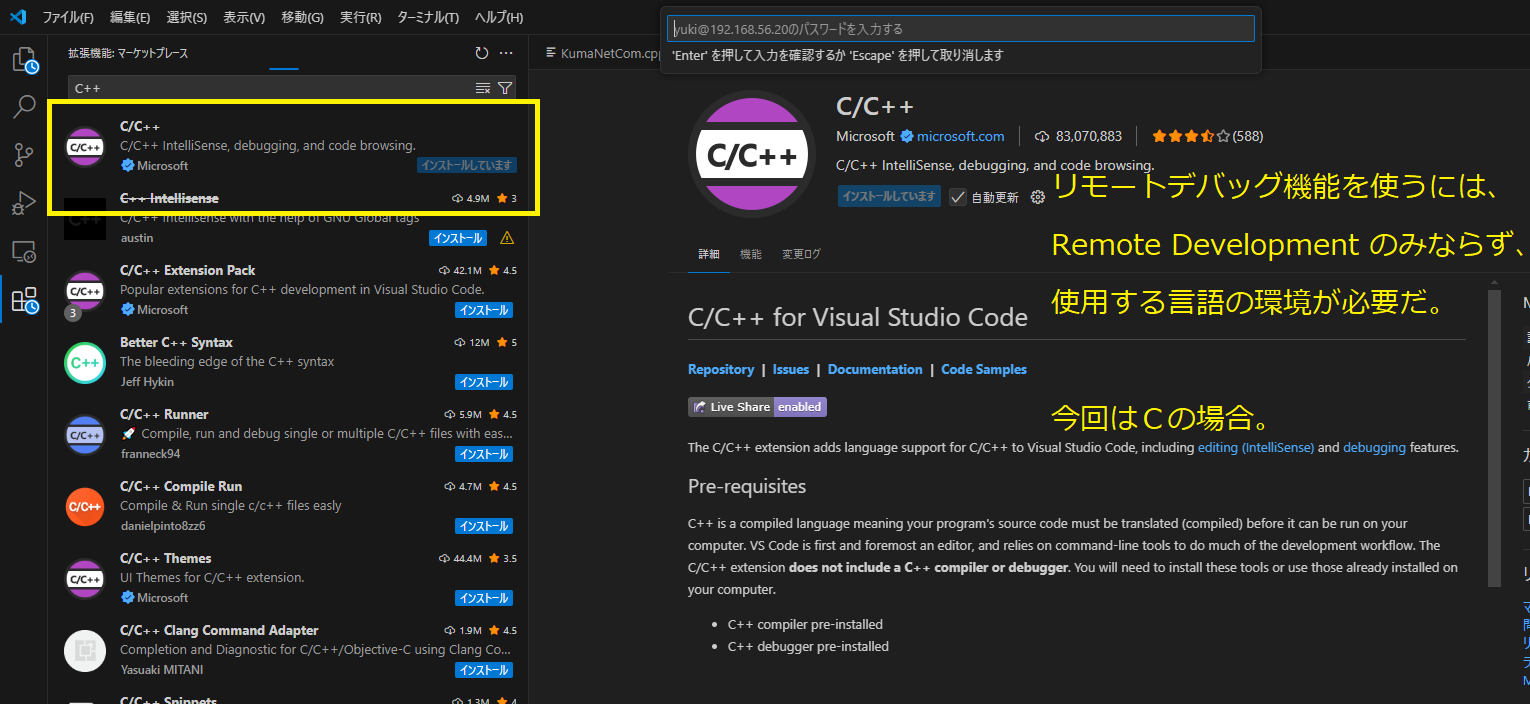Viewport: 1530px width, 704px height.
Task: Open the Remote Explorer view
Action: coord(24,251)
